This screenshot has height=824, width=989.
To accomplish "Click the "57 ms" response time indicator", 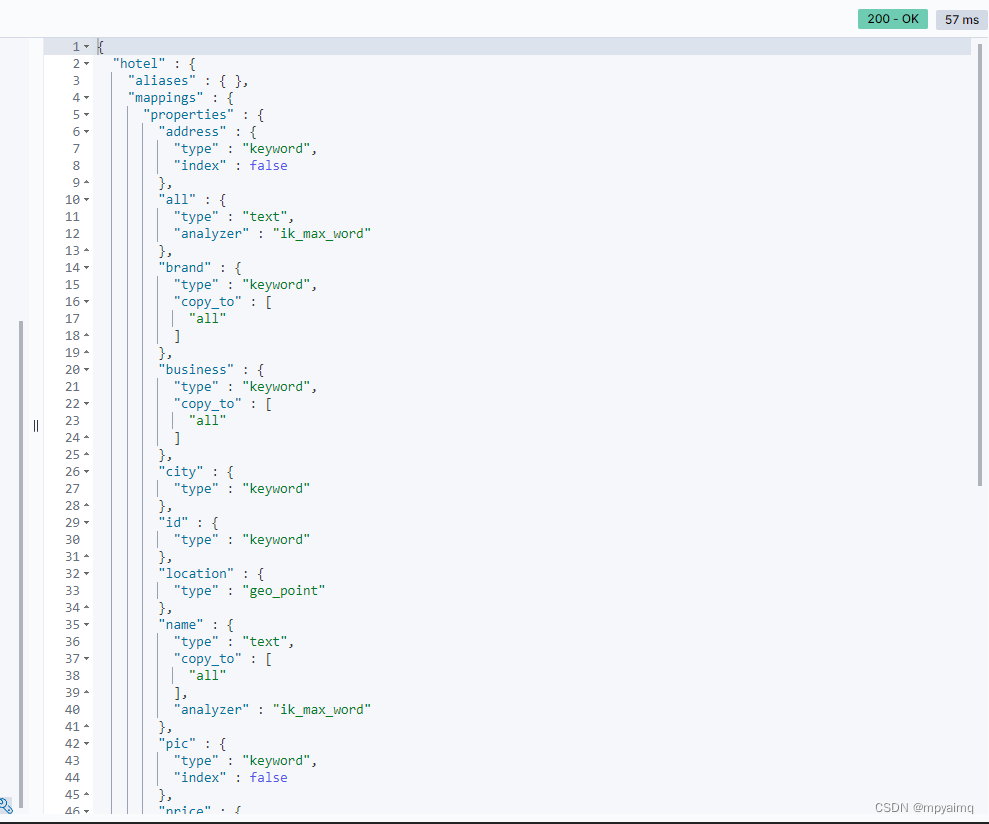I will (x=960, y=19).
